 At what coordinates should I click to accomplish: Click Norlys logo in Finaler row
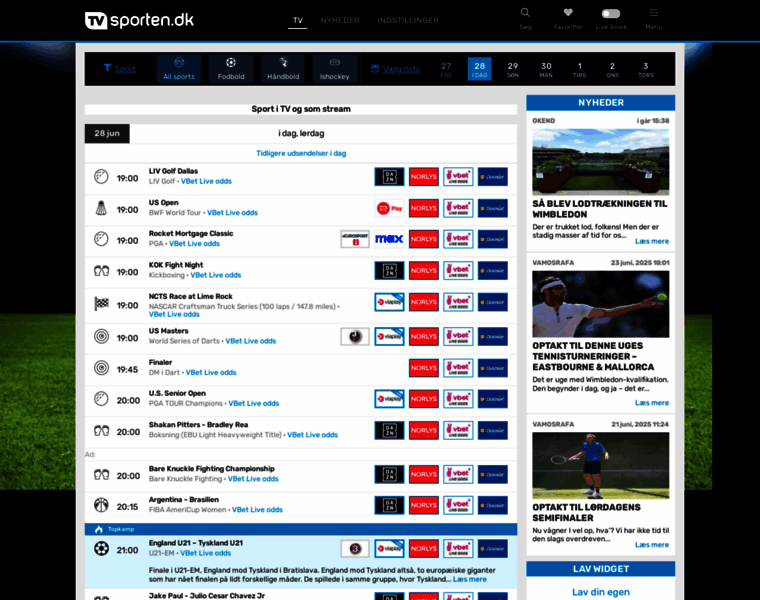pos(424,368)
